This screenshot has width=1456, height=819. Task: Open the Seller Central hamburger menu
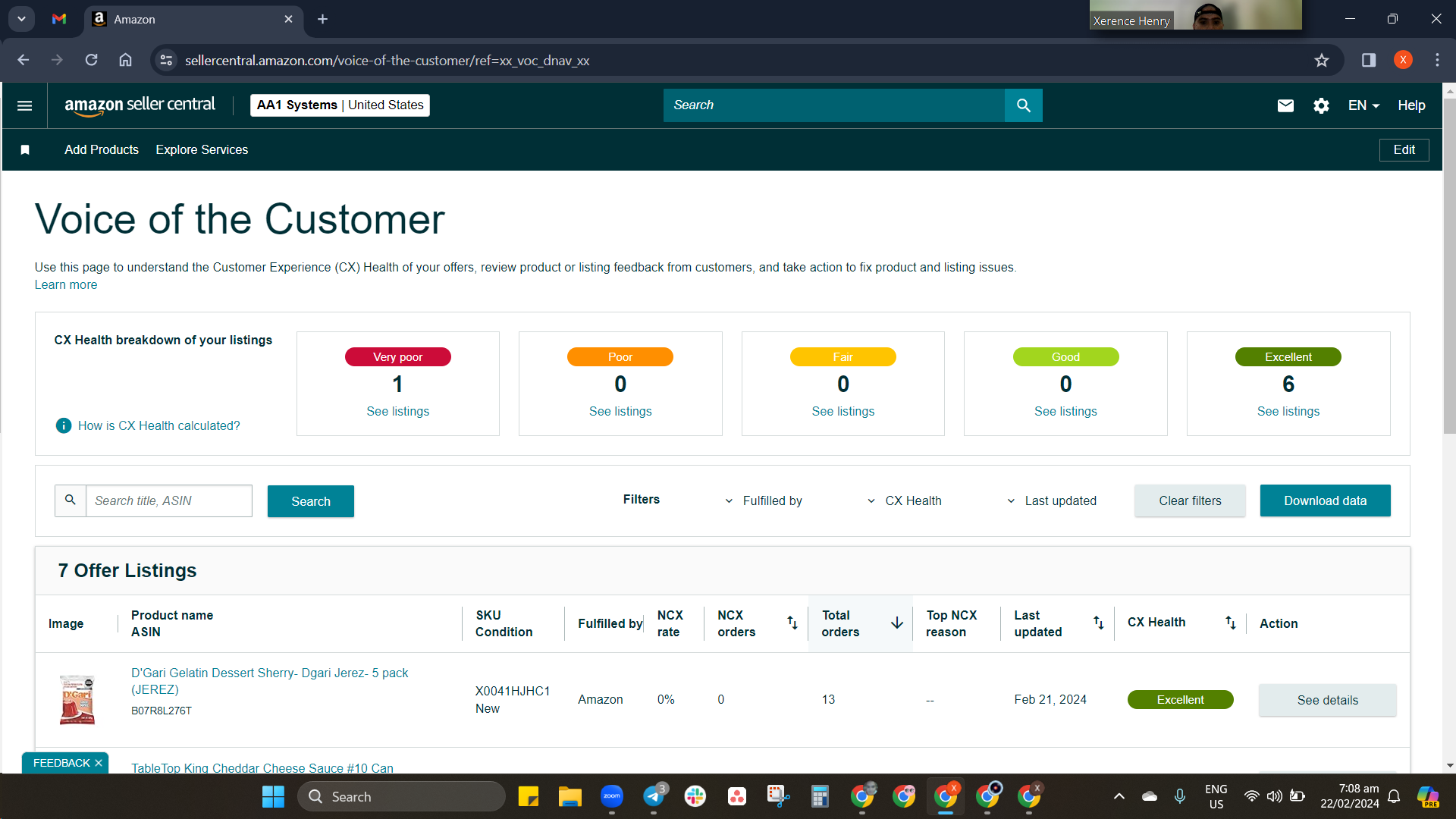coord(24,105)
